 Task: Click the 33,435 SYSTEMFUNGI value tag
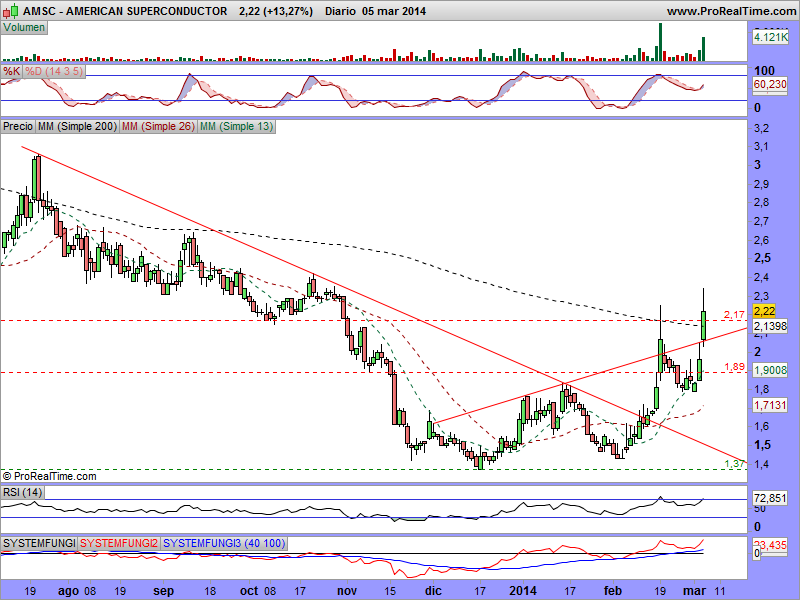(770, 545)
